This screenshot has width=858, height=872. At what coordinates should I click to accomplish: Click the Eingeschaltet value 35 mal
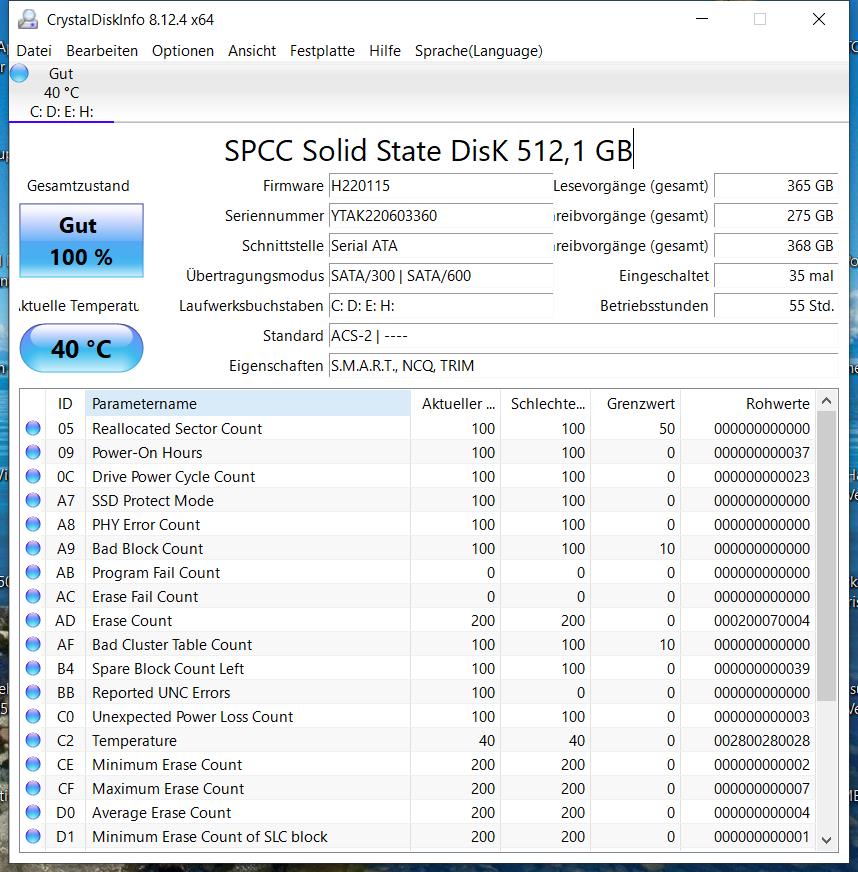click(x=776, y=276)
